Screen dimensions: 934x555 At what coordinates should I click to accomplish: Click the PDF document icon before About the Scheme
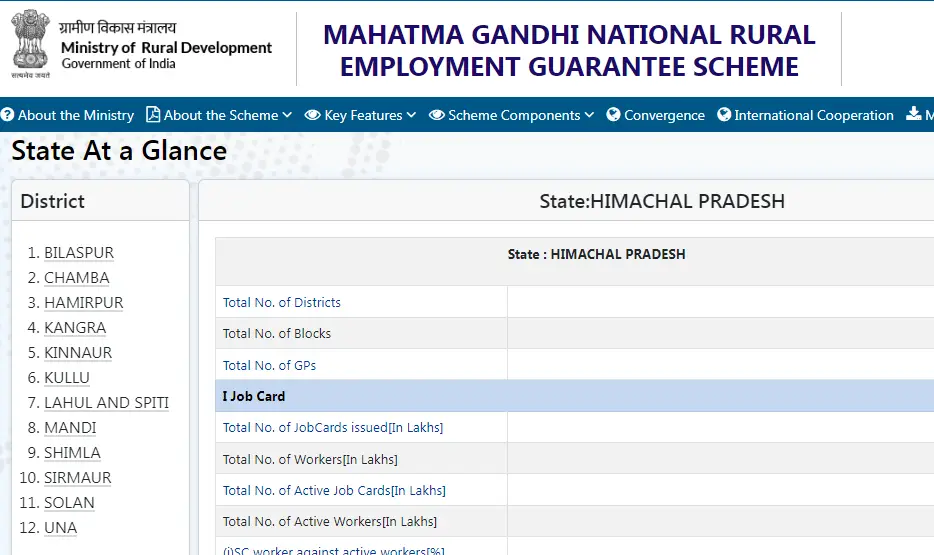(153, 114)
